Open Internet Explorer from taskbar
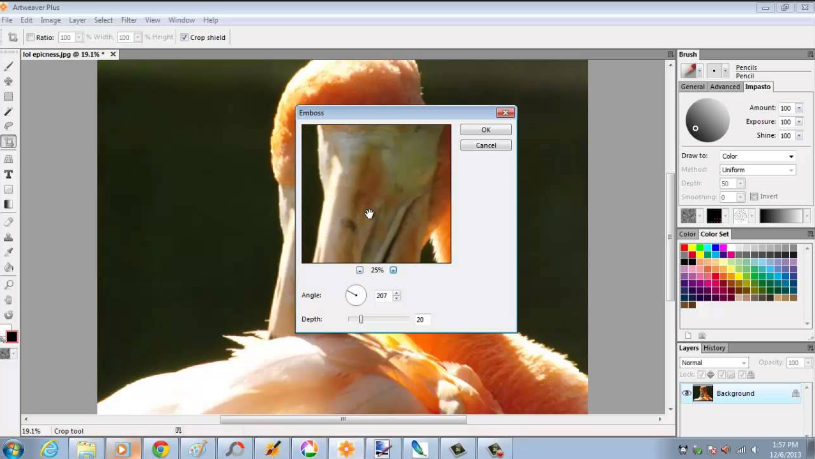This screenshot has width=815, height=459. (x=50, y=449)
